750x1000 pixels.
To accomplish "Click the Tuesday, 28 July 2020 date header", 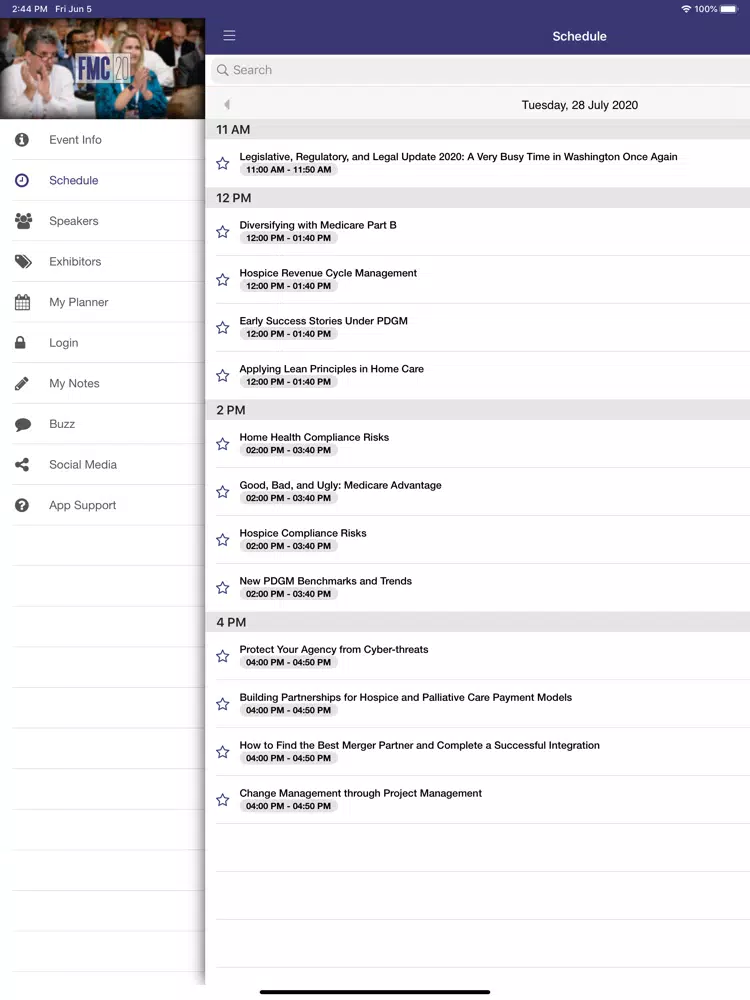I will tap(580, 105).
